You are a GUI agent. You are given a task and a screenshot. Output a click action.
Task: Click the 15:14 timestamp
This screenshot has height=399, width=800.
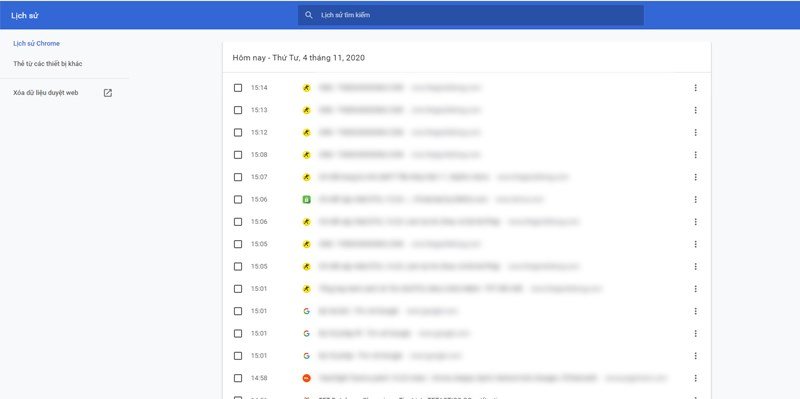(259, 88)
